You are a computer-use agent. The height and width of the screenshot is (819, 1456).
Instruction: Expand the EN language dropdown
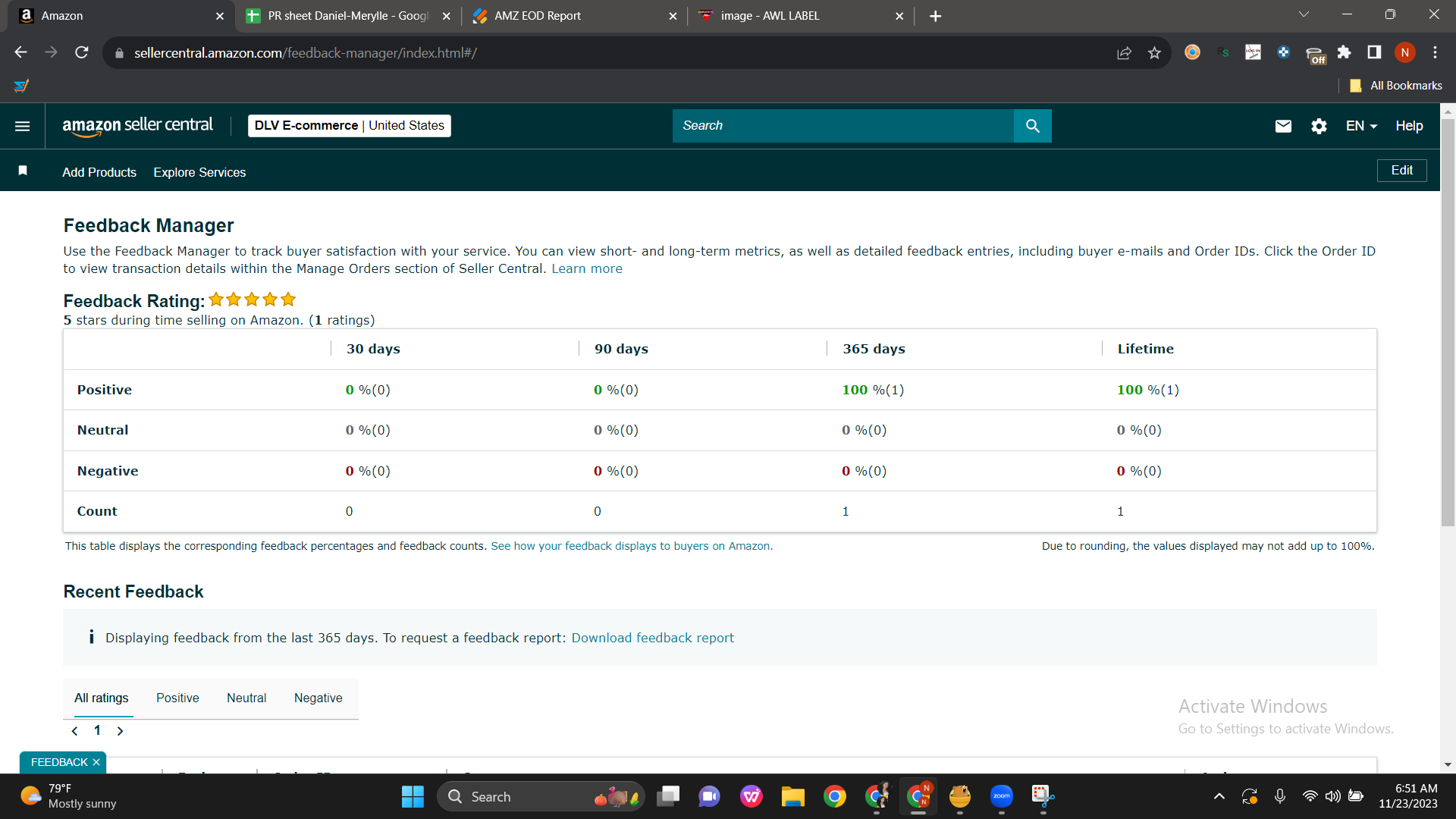pyautogui.click(x=1361, y=126)
